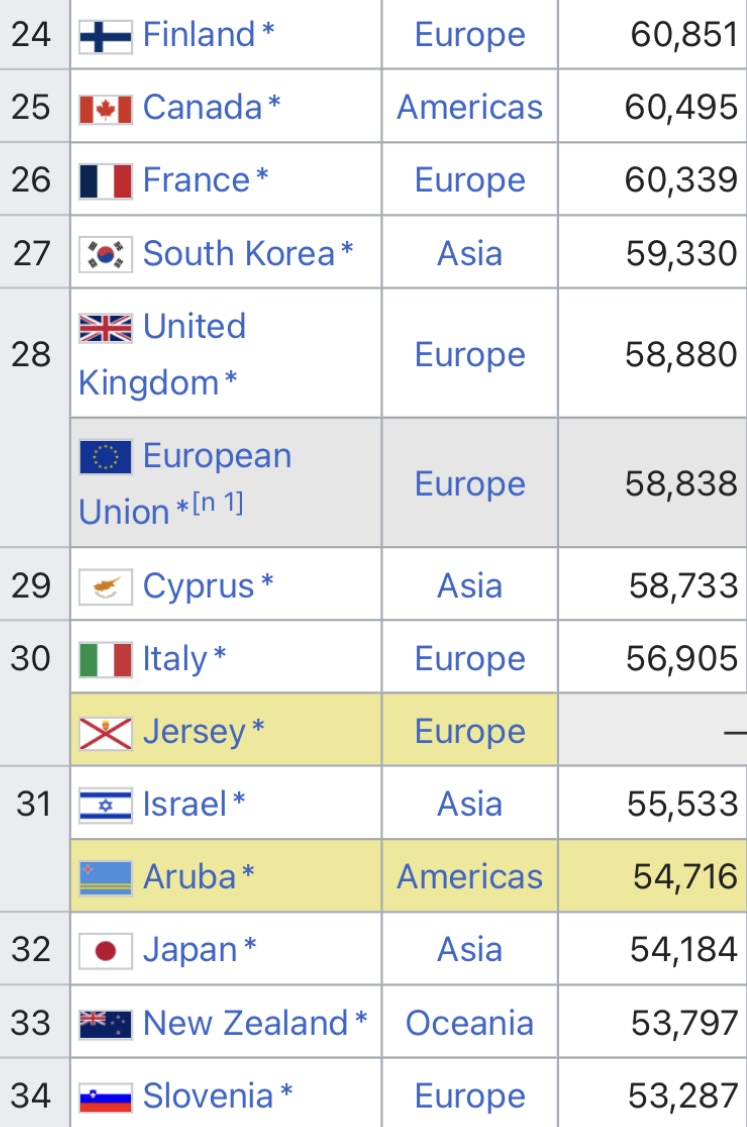Click the European Union flag icon
Screen dimensions: 747x1127
pyautogui.click(x=106, y=458)
